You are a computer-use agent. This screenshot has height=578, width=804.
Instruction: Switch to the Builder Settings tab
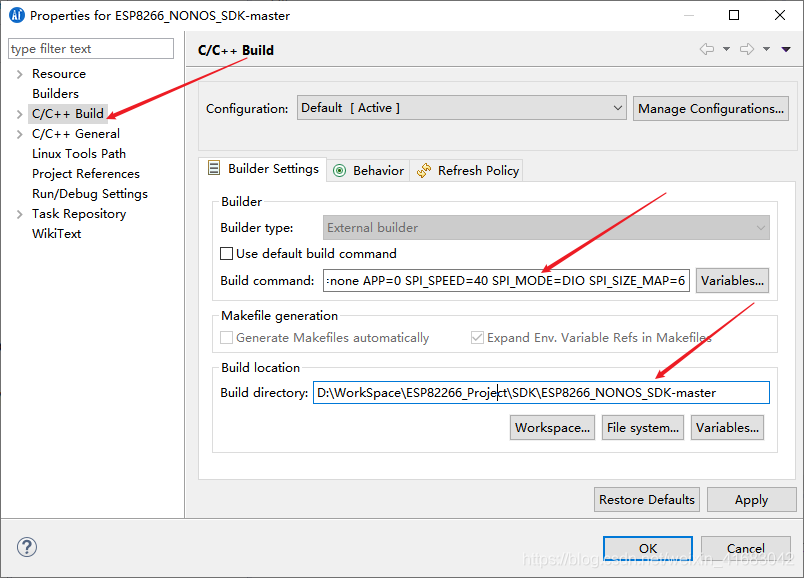(x=263, y=169)
